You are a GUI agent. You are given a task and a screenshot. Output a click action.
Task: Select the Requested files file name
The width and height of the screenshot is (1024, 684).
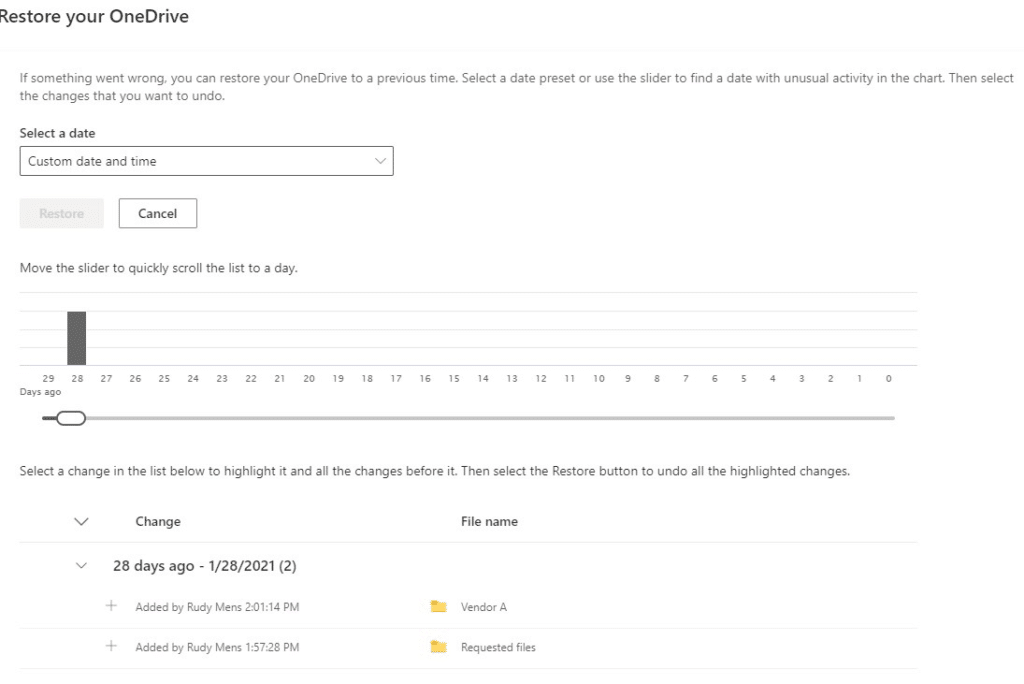(x=498, y=647)
